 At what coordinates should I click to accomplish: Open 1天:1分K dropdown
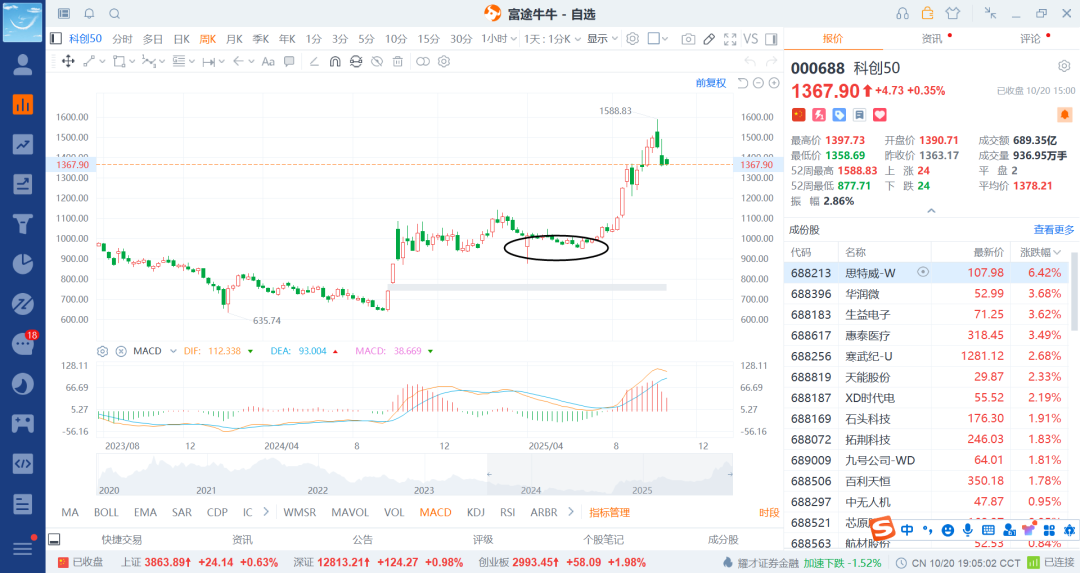tap(552, 39)
